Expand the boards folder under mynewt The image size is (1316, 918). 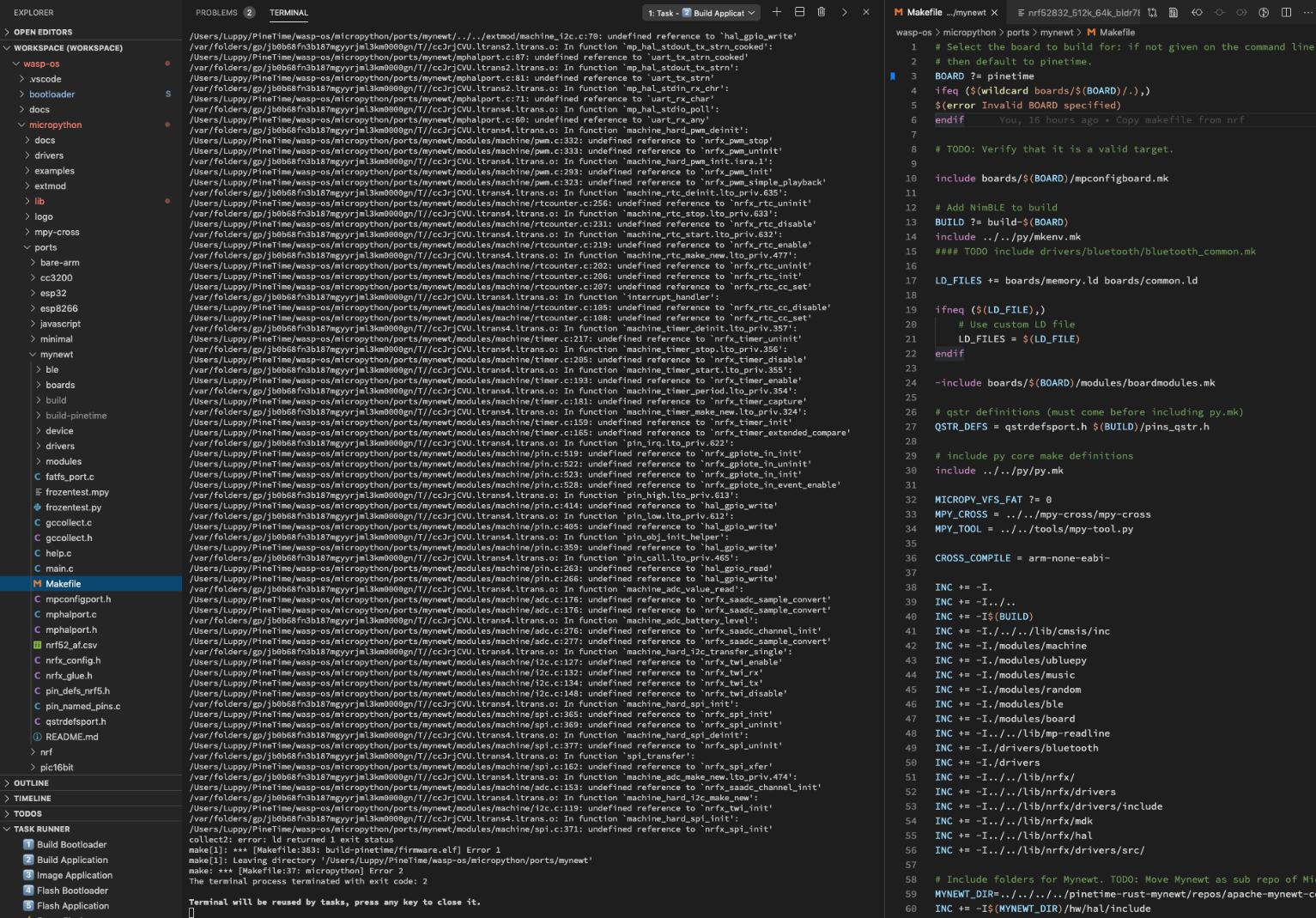pos(60,386)
